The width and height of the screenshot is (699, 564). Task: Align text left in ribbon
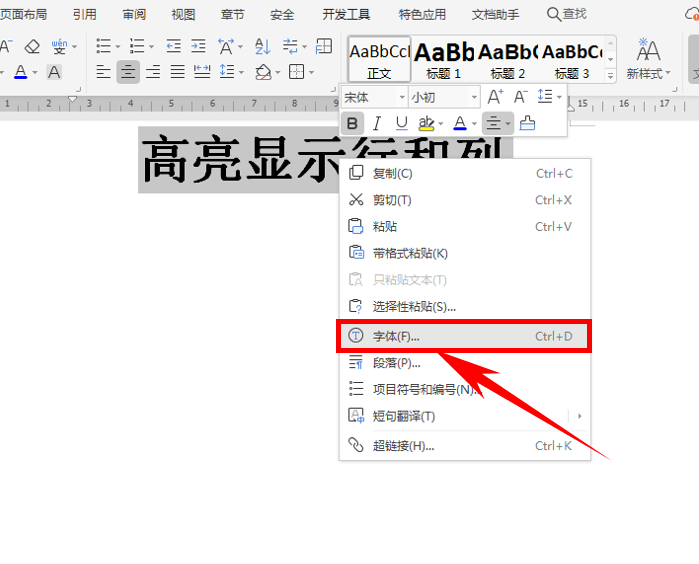pos(103,72)
